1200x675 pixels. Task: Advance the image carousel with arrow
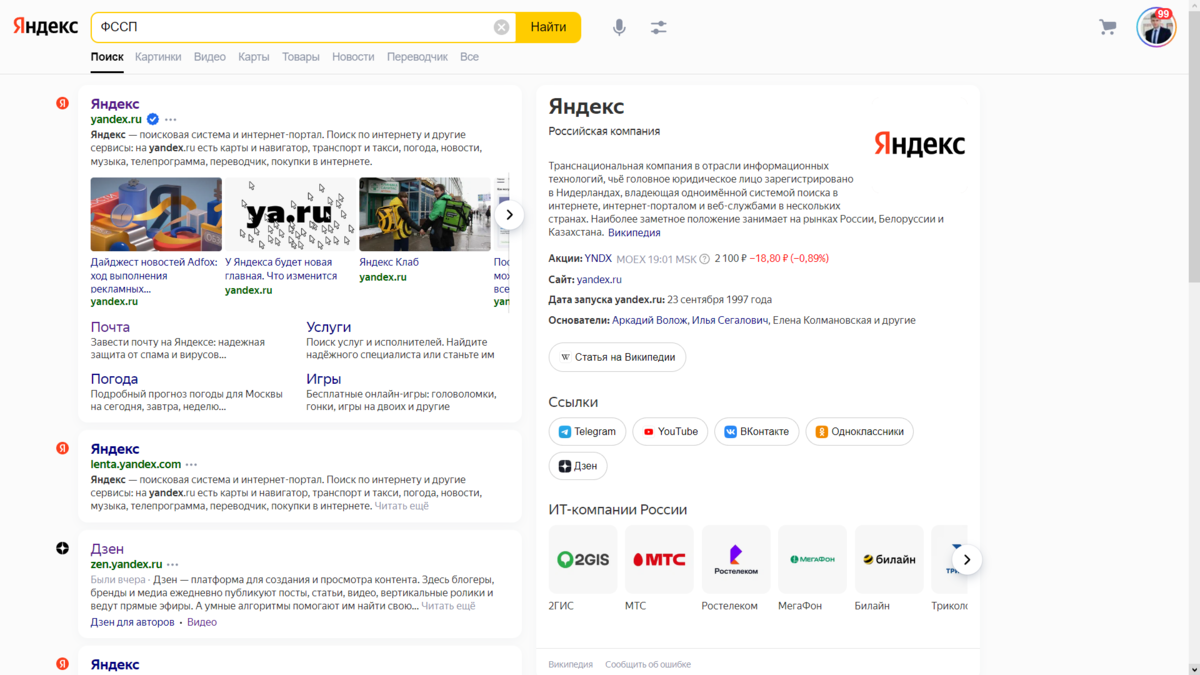(509, 214)
